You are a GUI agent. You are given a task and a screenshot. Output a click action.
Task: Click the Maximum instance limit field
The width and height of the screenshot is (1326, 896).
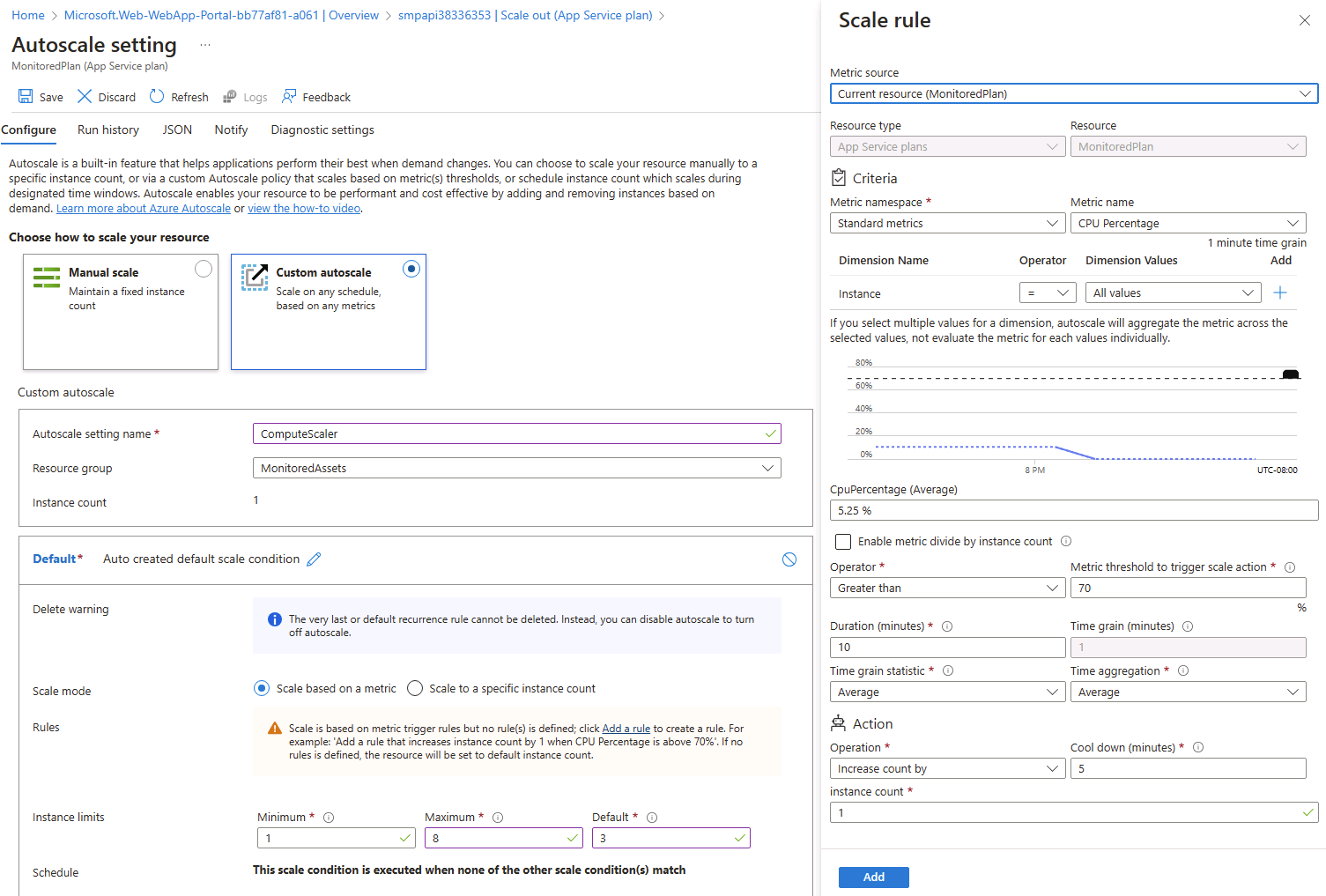[x=504, y=838]
